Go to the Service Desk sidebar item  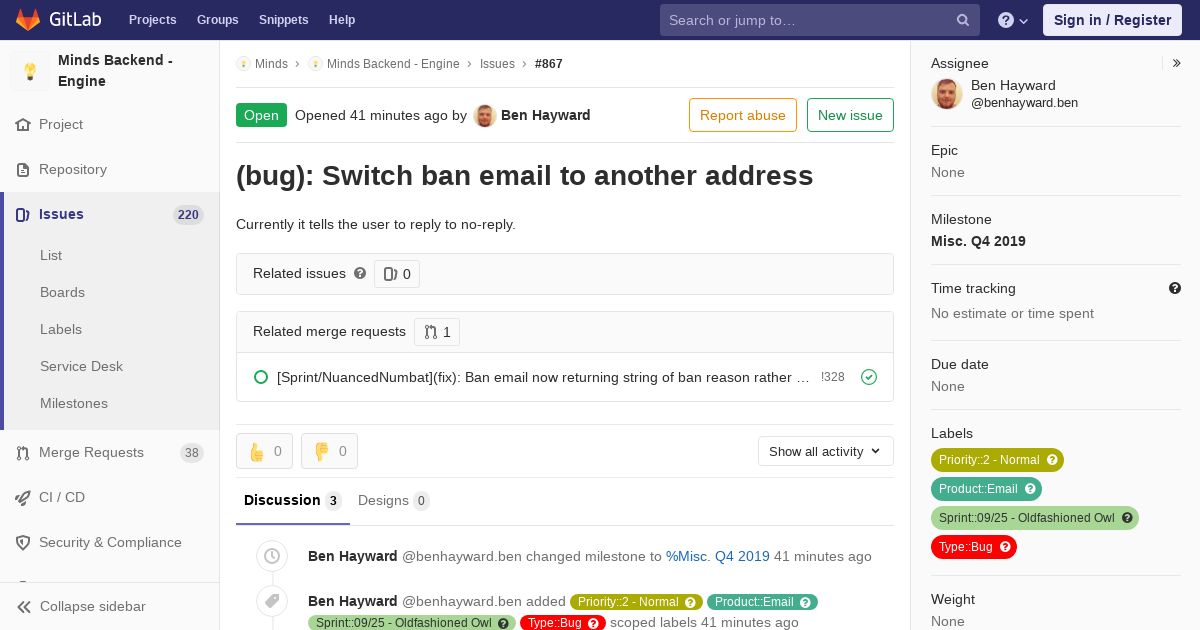pyautogui.click(x=81, y=366)
